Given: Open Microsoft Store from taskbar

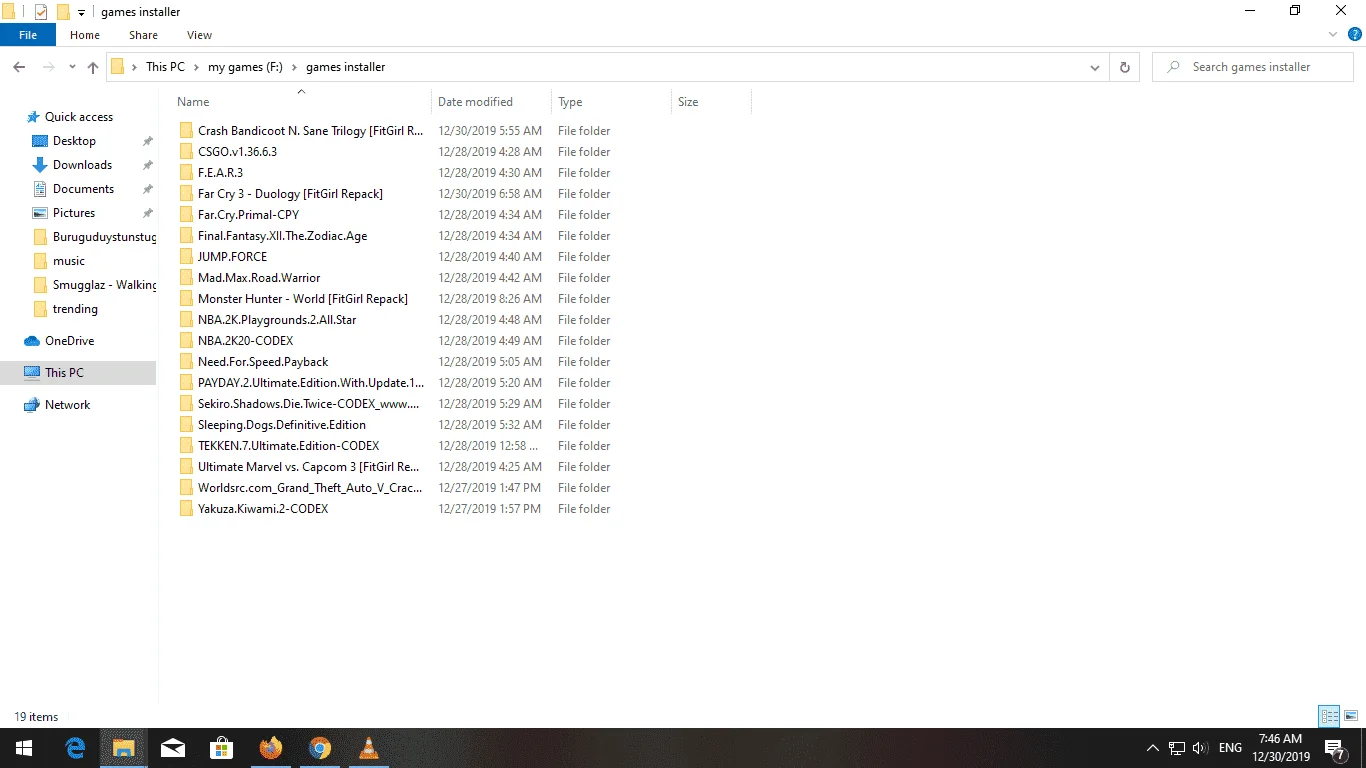Looking at the screenshot, I should point(222,748).
